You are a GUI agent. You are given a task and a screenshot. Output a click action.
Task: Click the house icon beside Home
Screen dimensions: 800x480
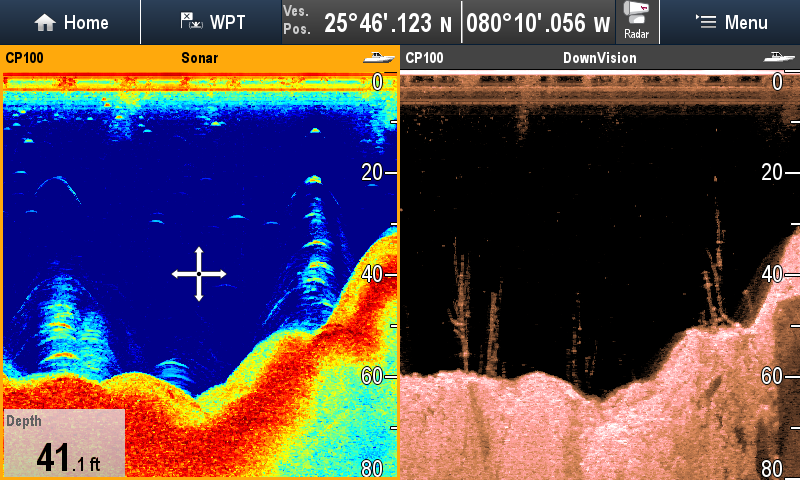pos(45,22)
